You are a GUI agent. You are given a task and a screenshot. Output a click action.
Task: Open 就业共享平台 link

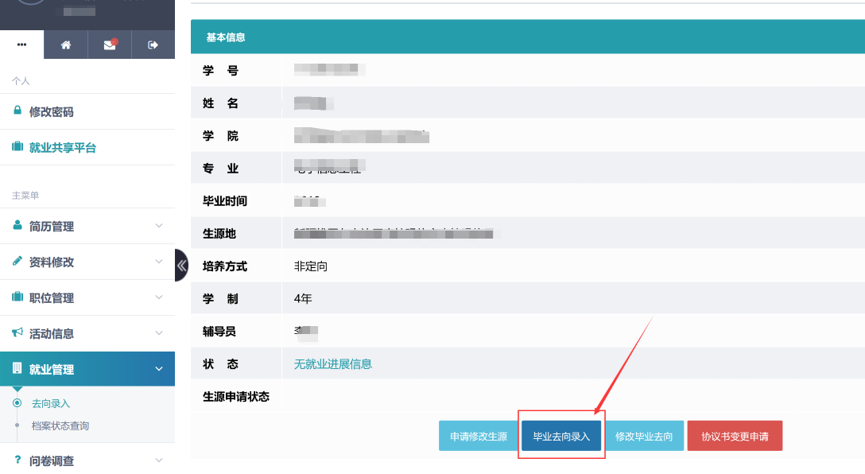tap(62, 148)
